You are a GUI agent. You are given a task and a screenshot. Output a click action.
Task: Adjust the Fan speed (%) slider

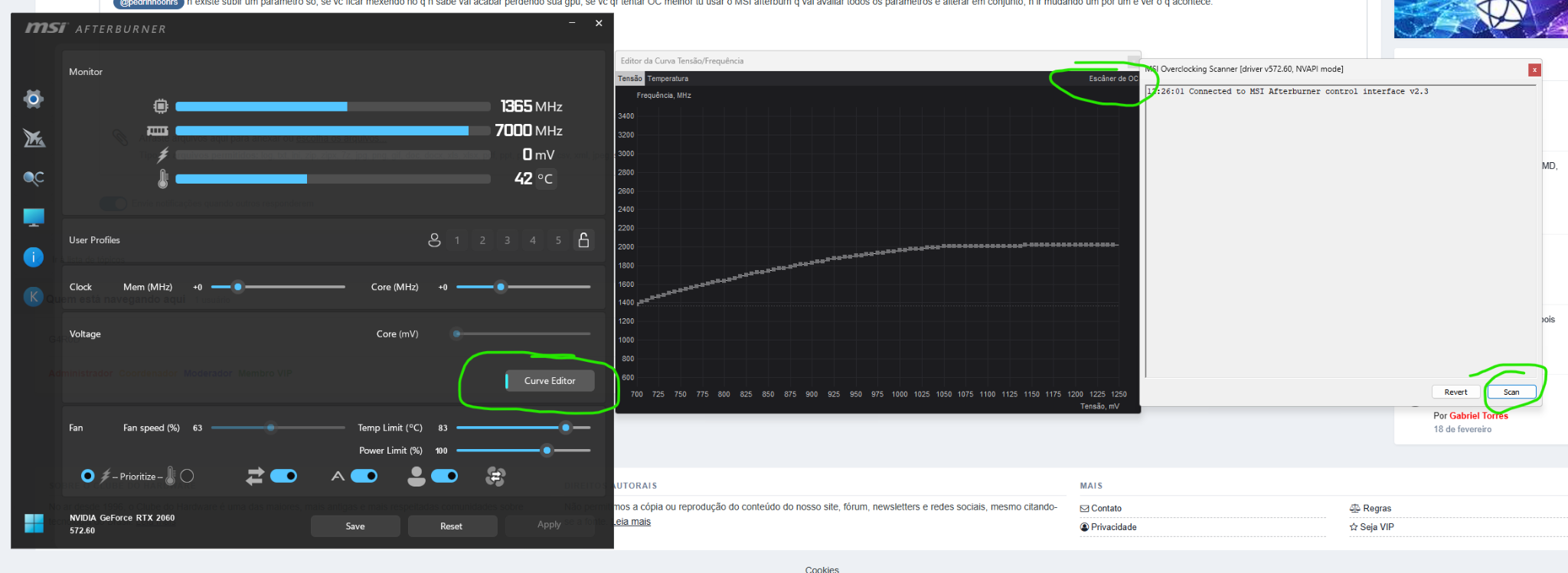coord(278,428)
